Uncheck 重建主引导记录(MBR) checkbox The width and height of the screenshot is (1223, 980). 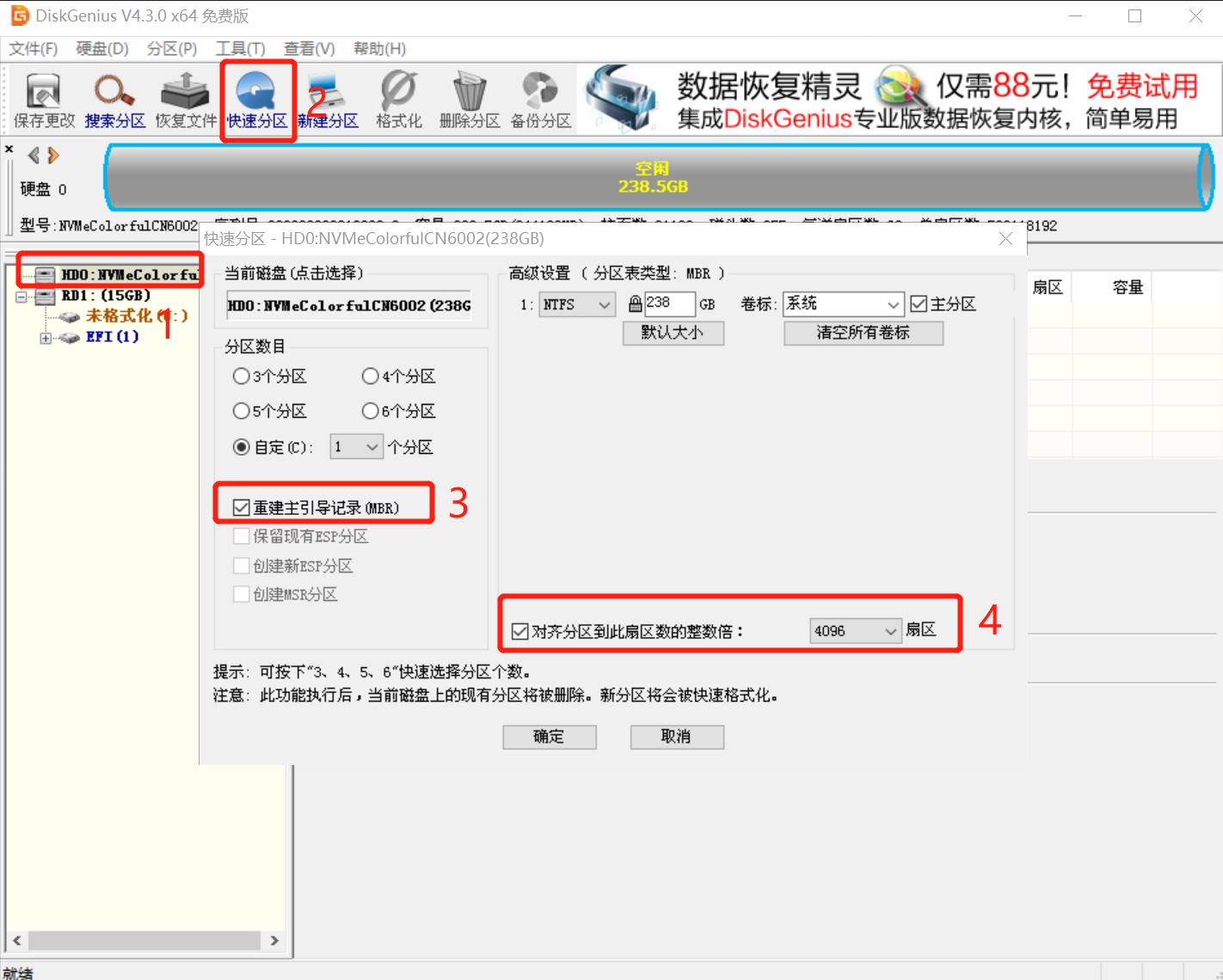(242, 508)
